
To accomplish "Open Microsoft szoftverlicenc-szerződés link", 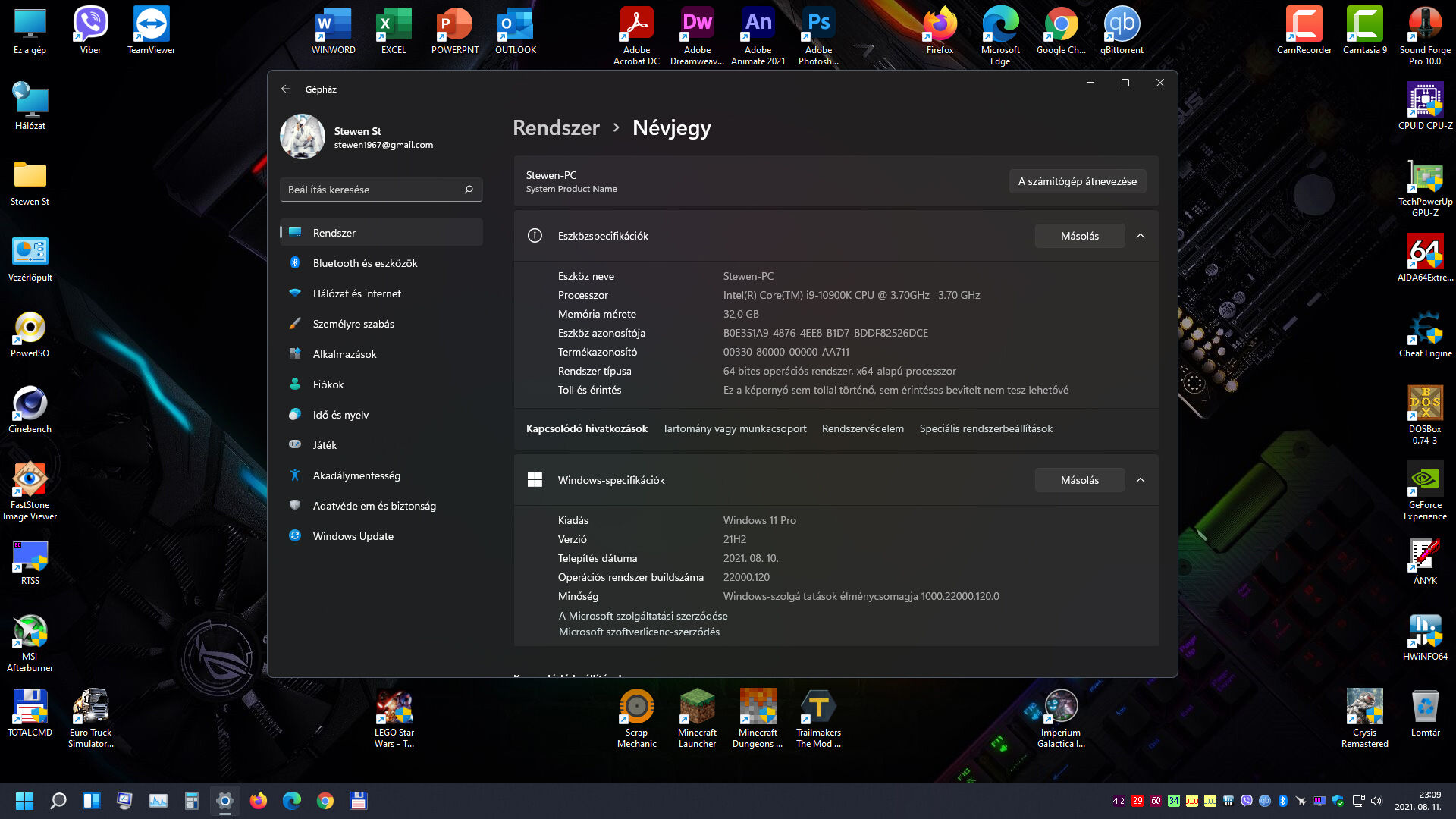I will (x=639, y=632).
